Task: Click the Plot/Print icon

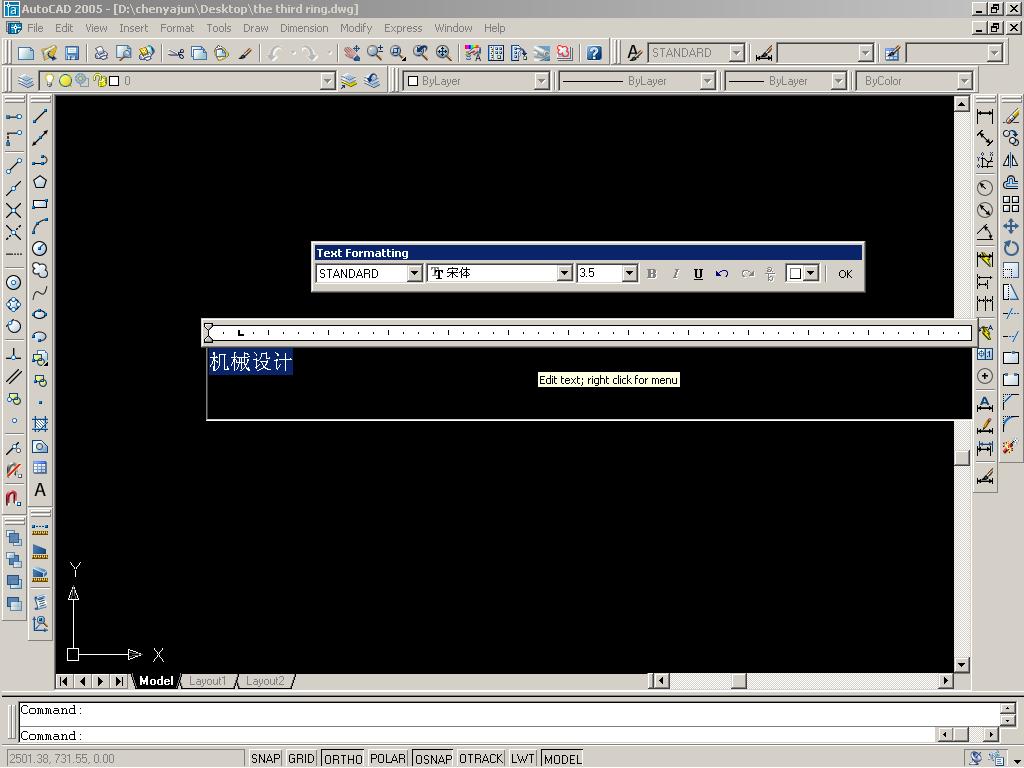Action: pyautogui.click(x=101, y=53)
